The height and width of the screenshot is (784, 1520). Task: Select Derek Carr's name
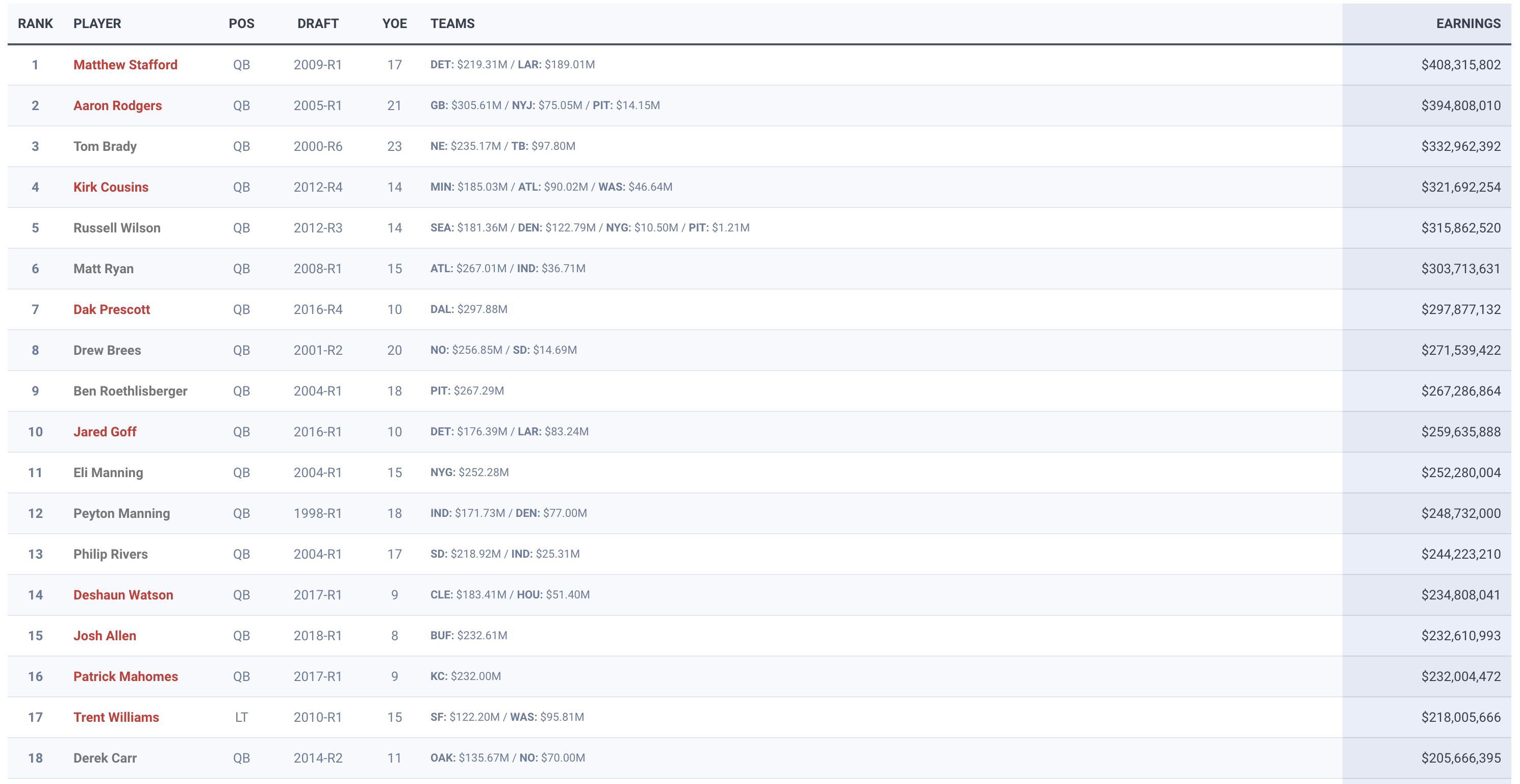[x=105, y=758]
